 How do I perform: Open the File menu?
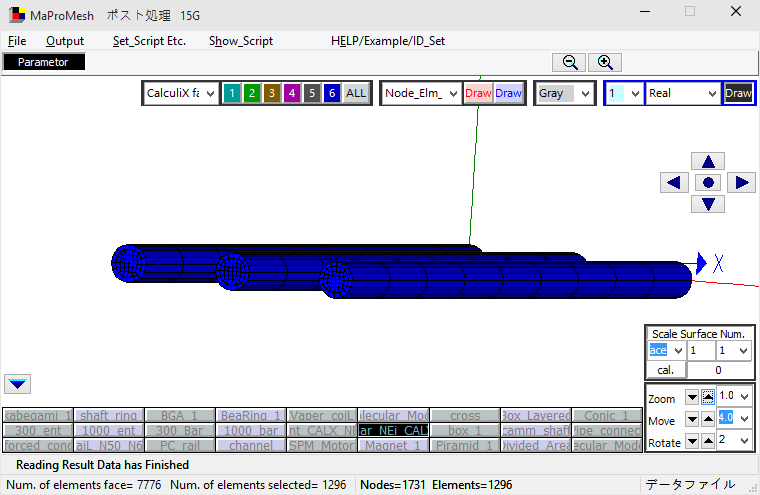coord(17,41)
